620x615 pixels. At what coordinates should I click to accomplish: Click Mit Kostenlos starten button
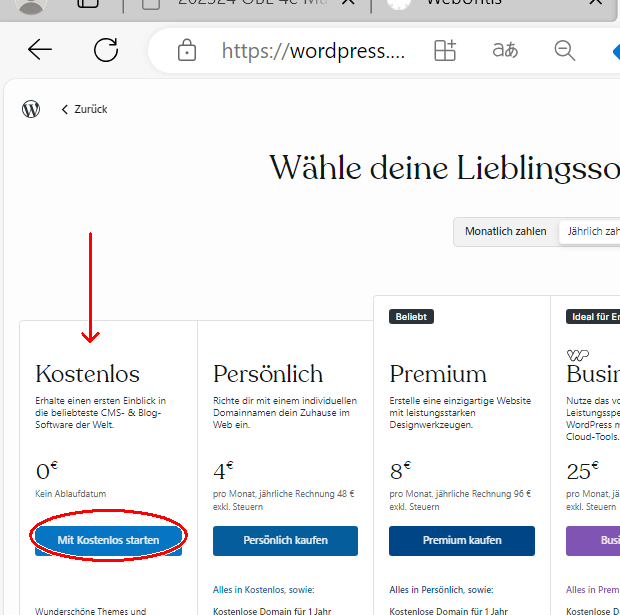[x=108, y=540]
